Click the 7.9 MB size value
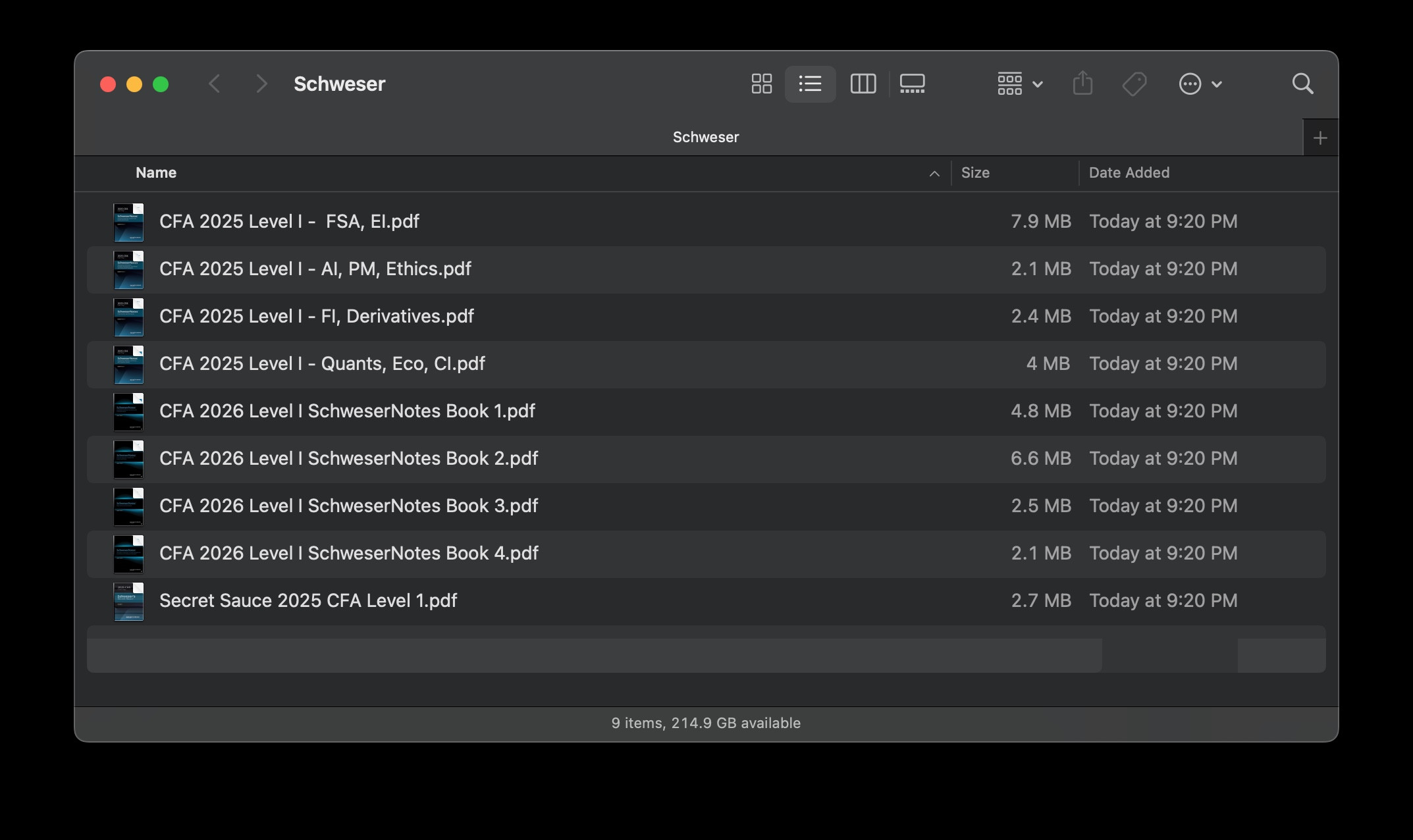Viewport: 1413px width, 840px height. click(x=1041, y=221)
